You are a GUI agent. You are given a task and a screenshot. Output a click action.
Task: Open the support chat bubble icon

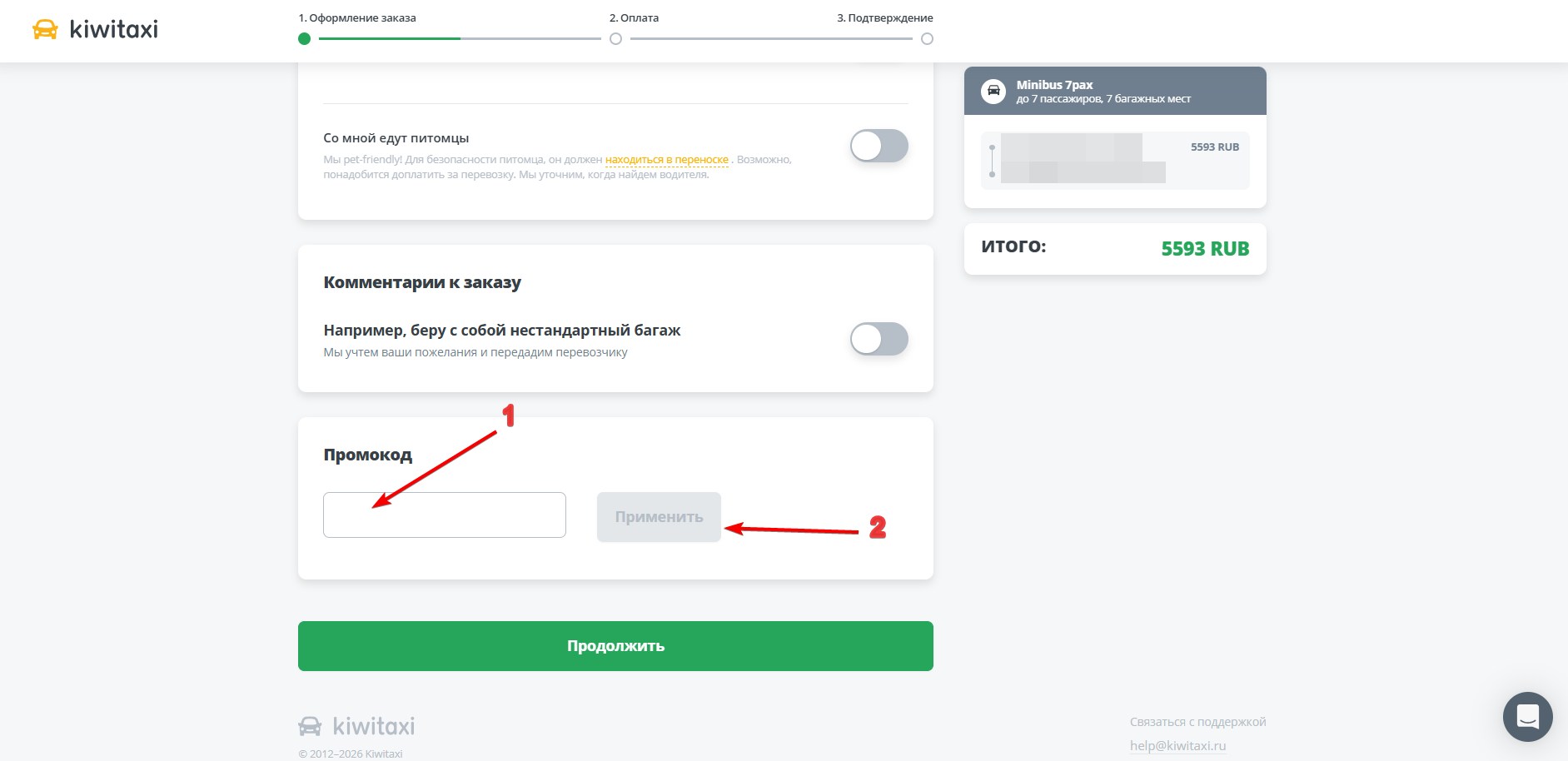click(1527, 716)
